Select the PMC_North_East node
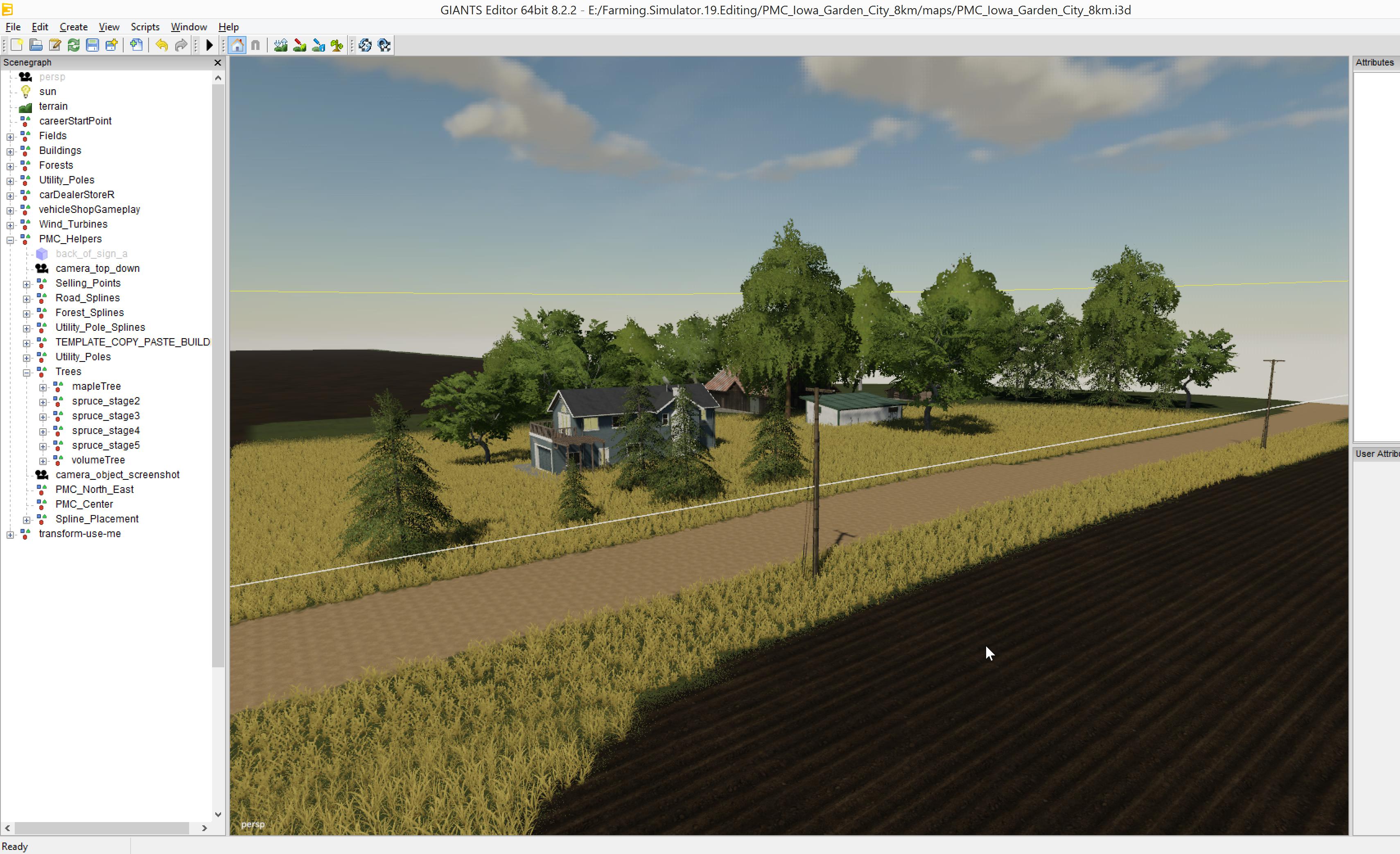 coord(95,489)
